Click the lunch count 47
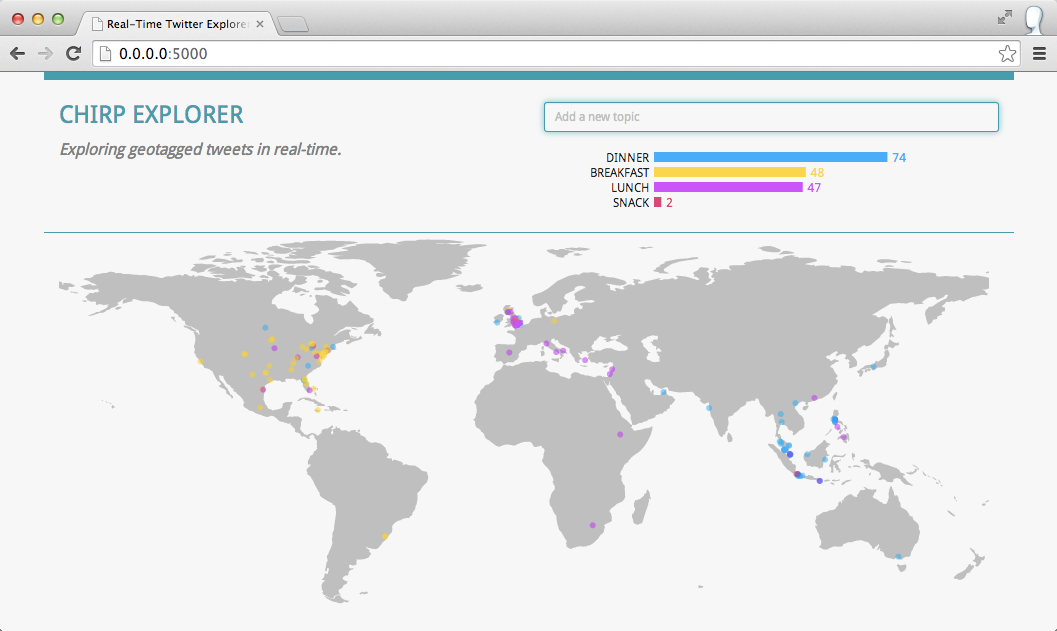Screen dimensions: 1057x631 click(814, 187)
